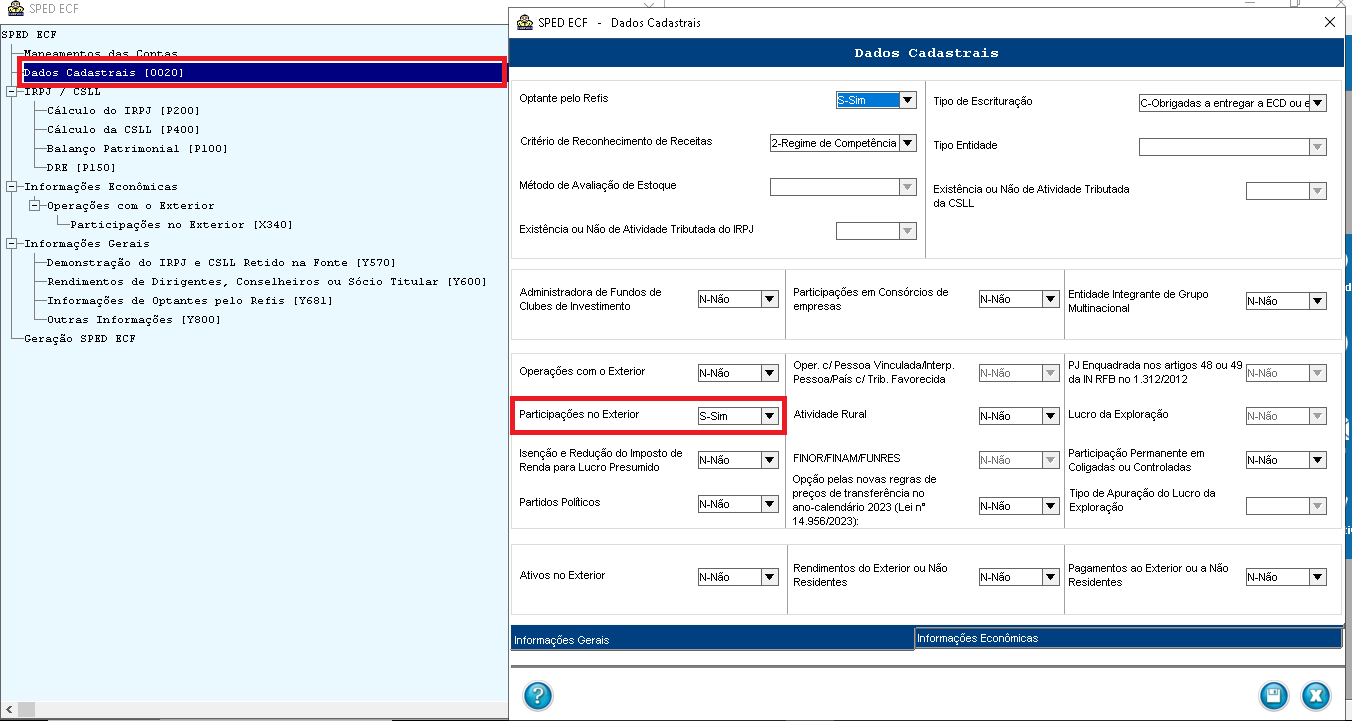
Task: Close the Dados Cadastrais dialog window
Action: [x=1329, y=22]
